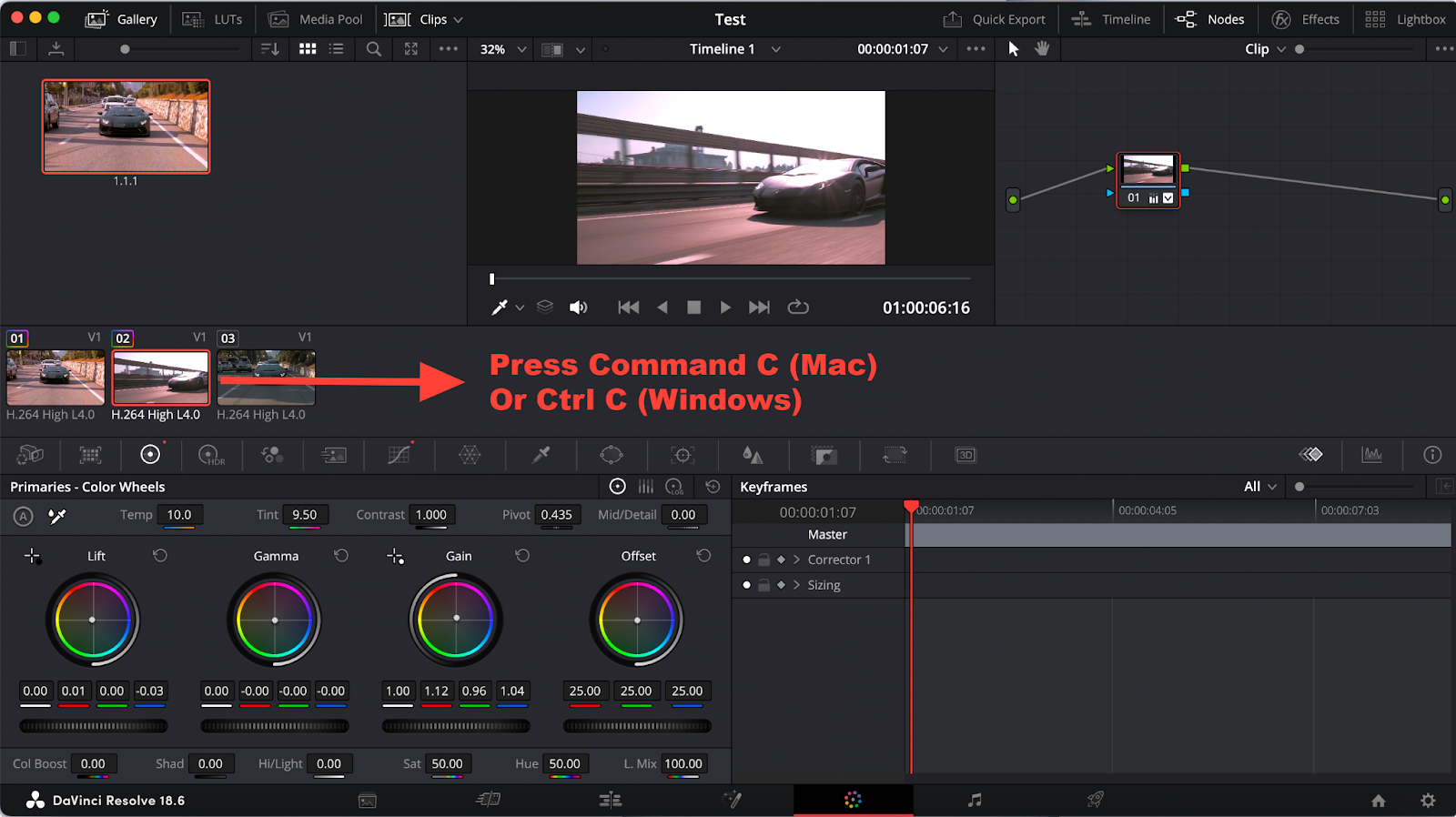Toggle the Lightbox view
This screenshot has height=817, width=1456.
click(x=1406, y=19)
